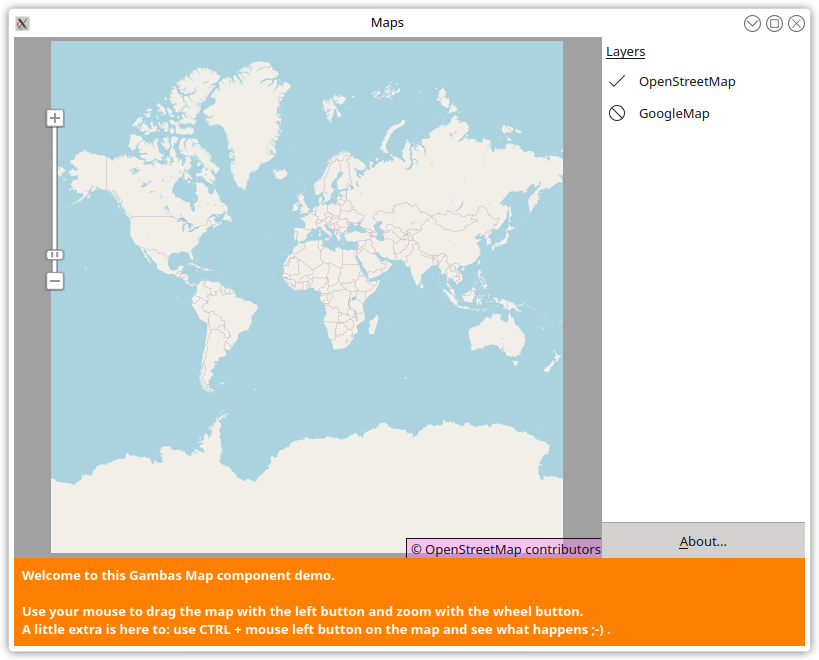Select the GoogleMap layer label
The image size is (819, 660).
coord(674,114)
